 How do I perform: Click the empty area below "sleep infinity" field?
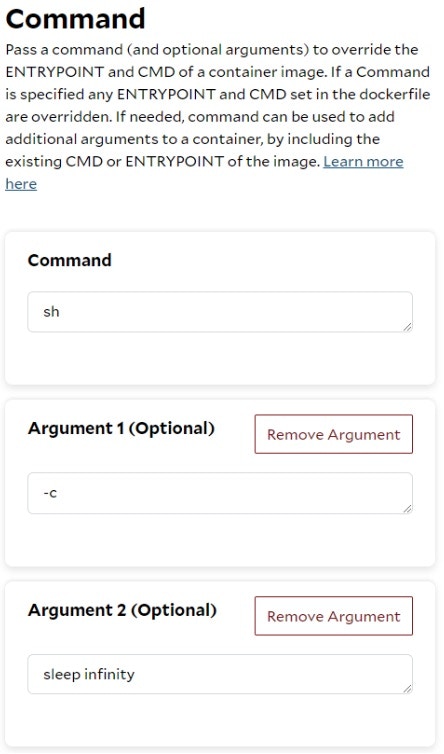220,720
